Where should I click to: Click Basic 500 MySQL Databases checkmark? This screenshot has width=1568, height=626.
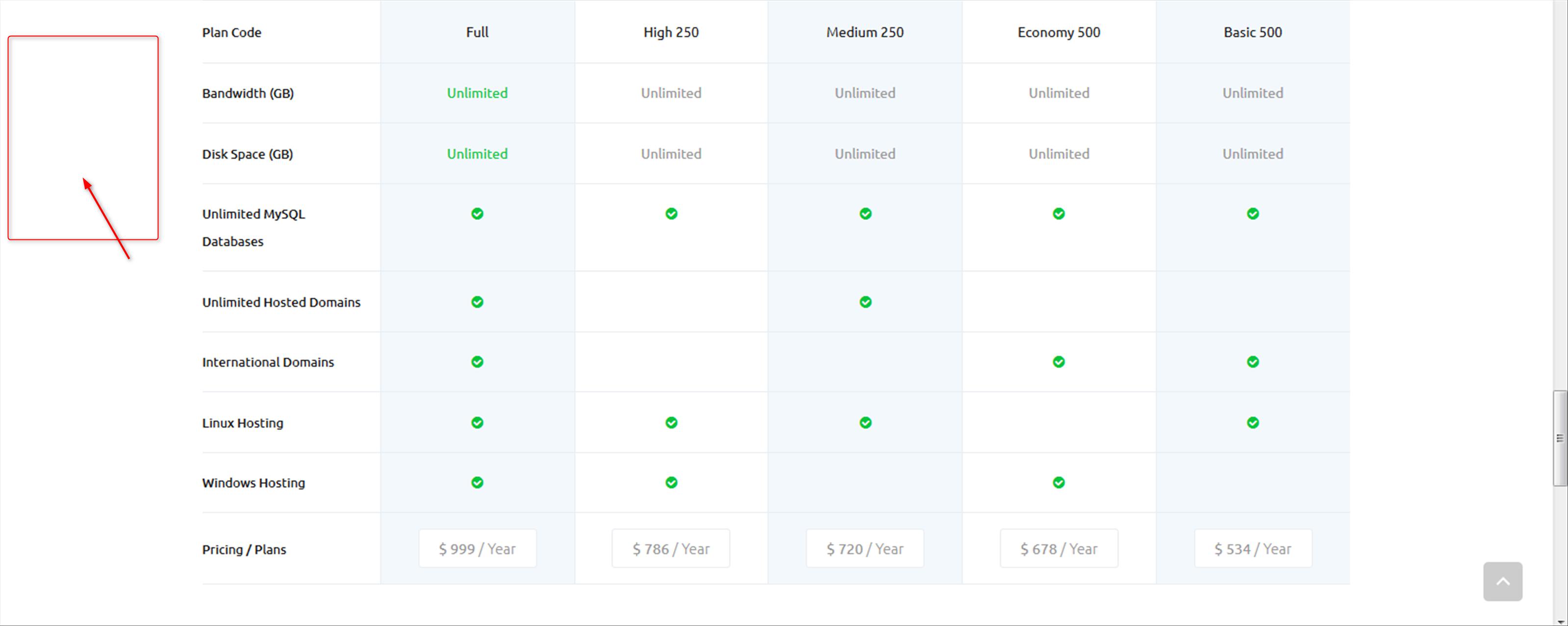pyautogui.click(x=1253, y=214)
